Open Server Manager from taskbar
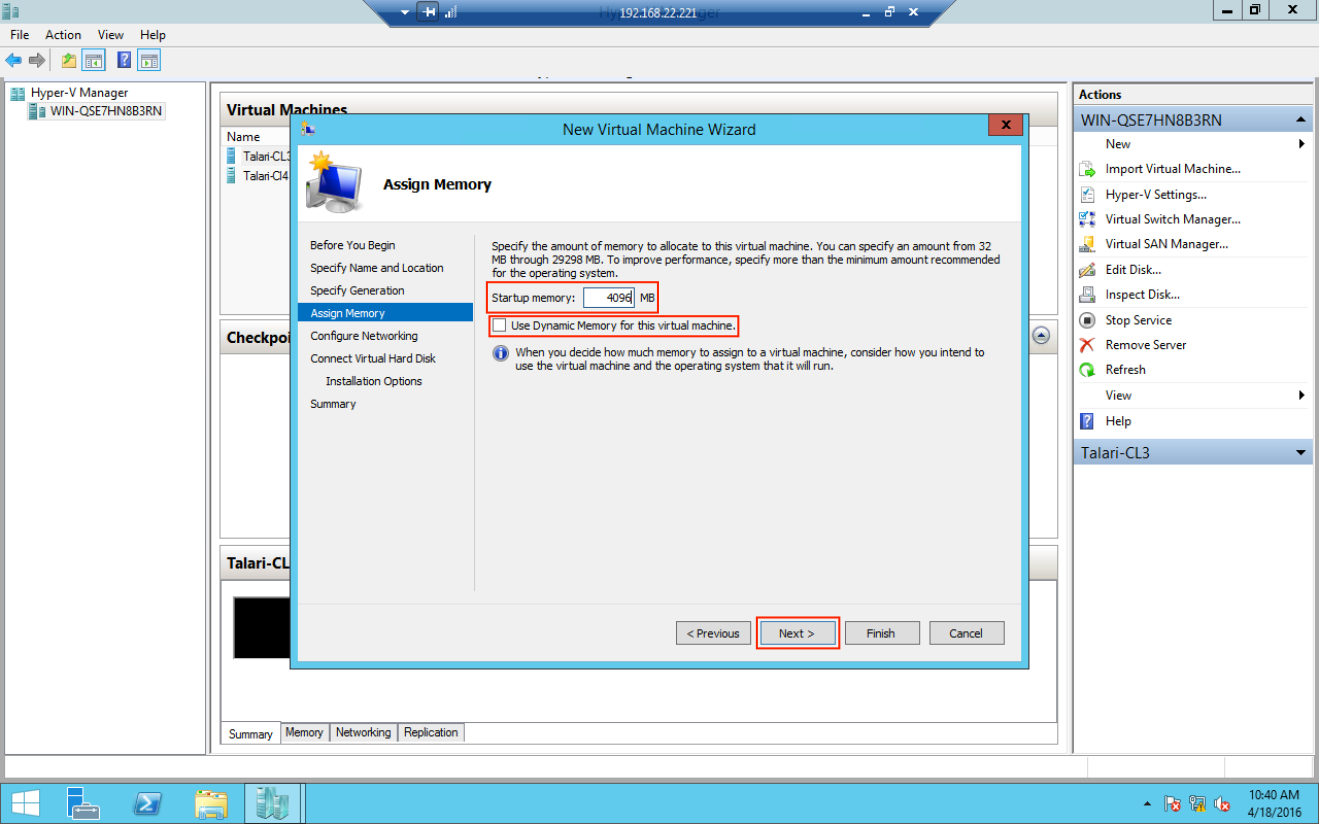The width and height of the screenshot is (1319, 824). tap(84, 803)
